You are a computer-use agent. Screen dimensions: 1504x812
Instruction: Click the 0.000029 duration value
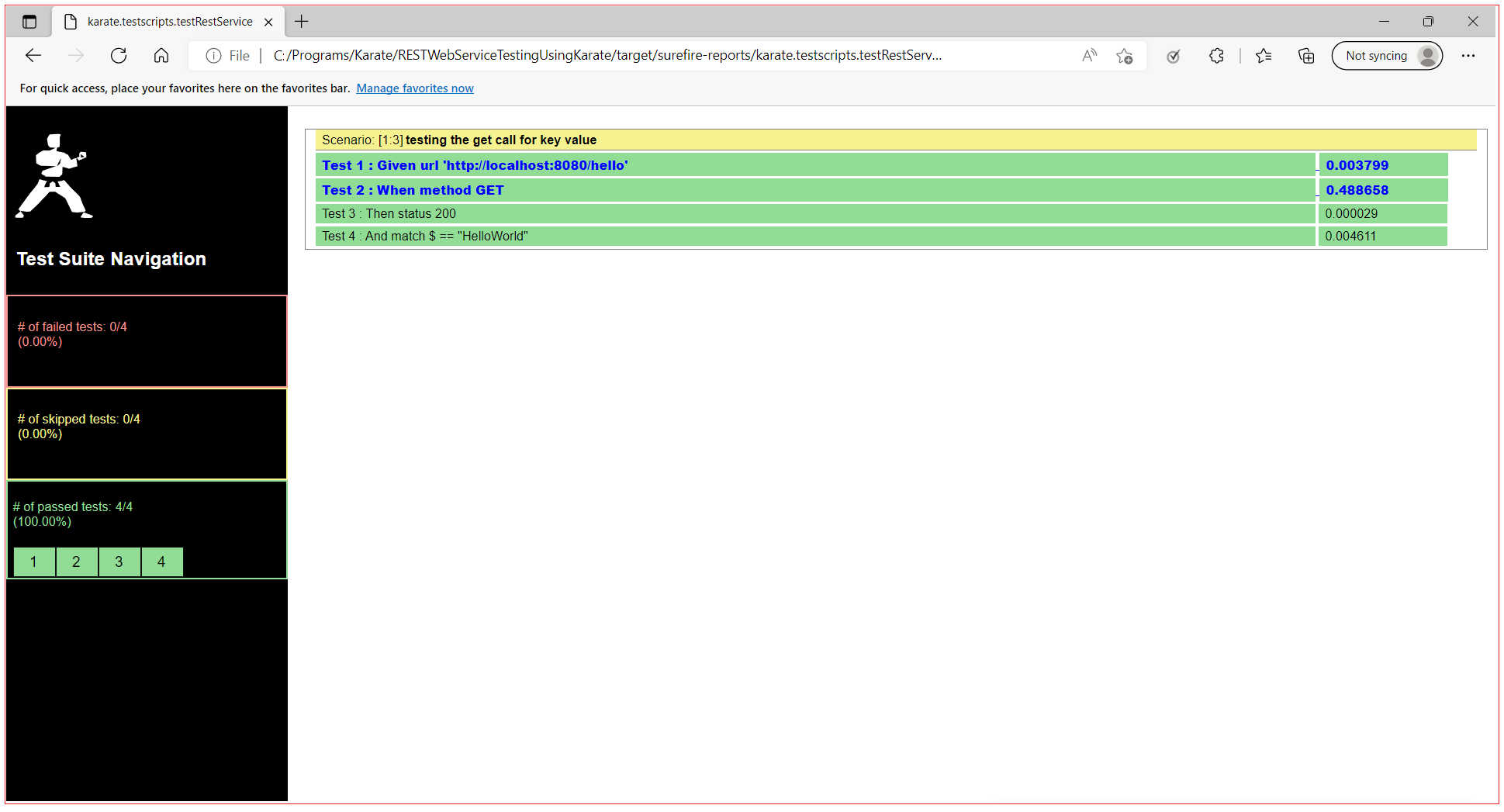click(1351, 214)
